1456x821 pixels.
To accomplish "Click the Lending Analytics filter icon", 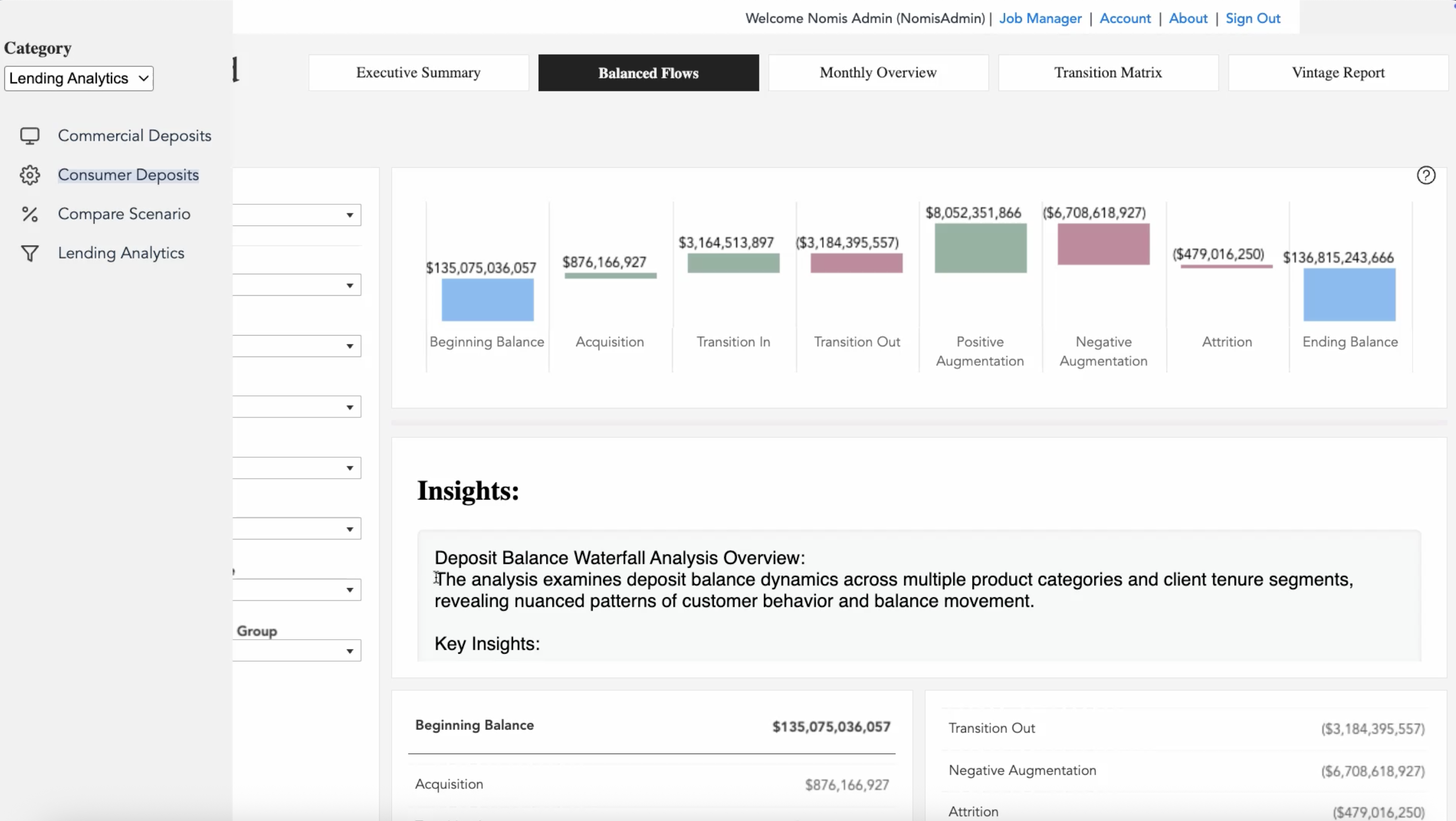I will pyautogui.click(x=30, y=252).
